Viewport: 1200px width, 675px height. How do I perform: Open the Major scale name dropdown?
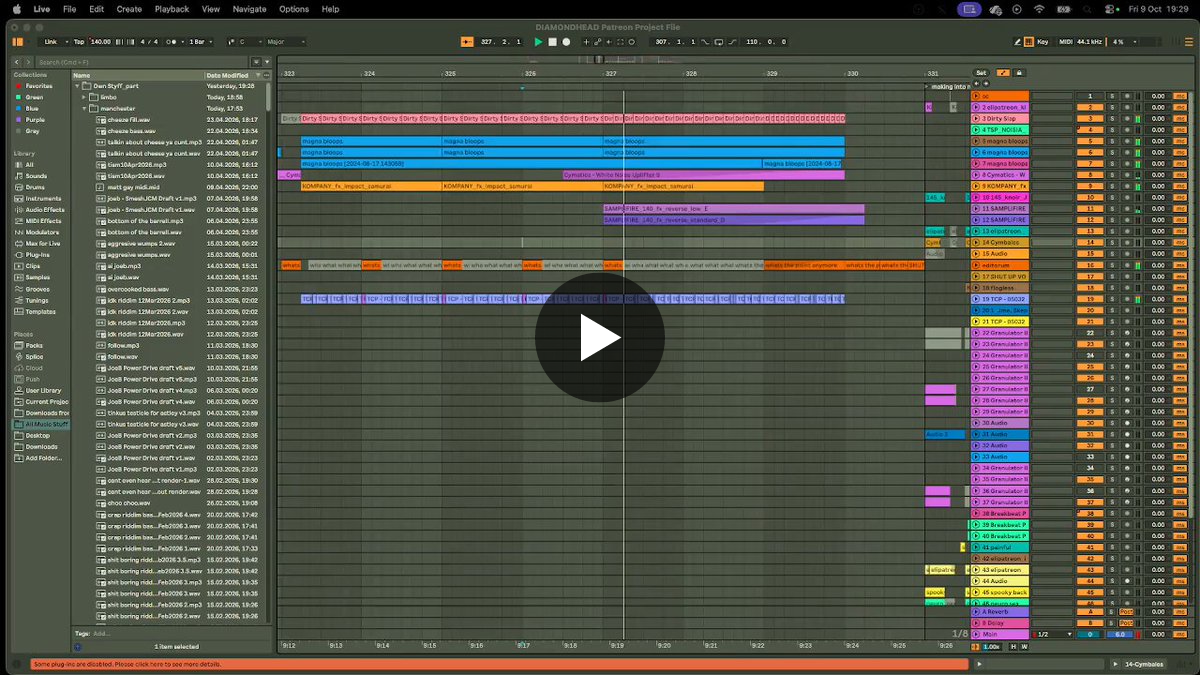click(x=286, y=42)
